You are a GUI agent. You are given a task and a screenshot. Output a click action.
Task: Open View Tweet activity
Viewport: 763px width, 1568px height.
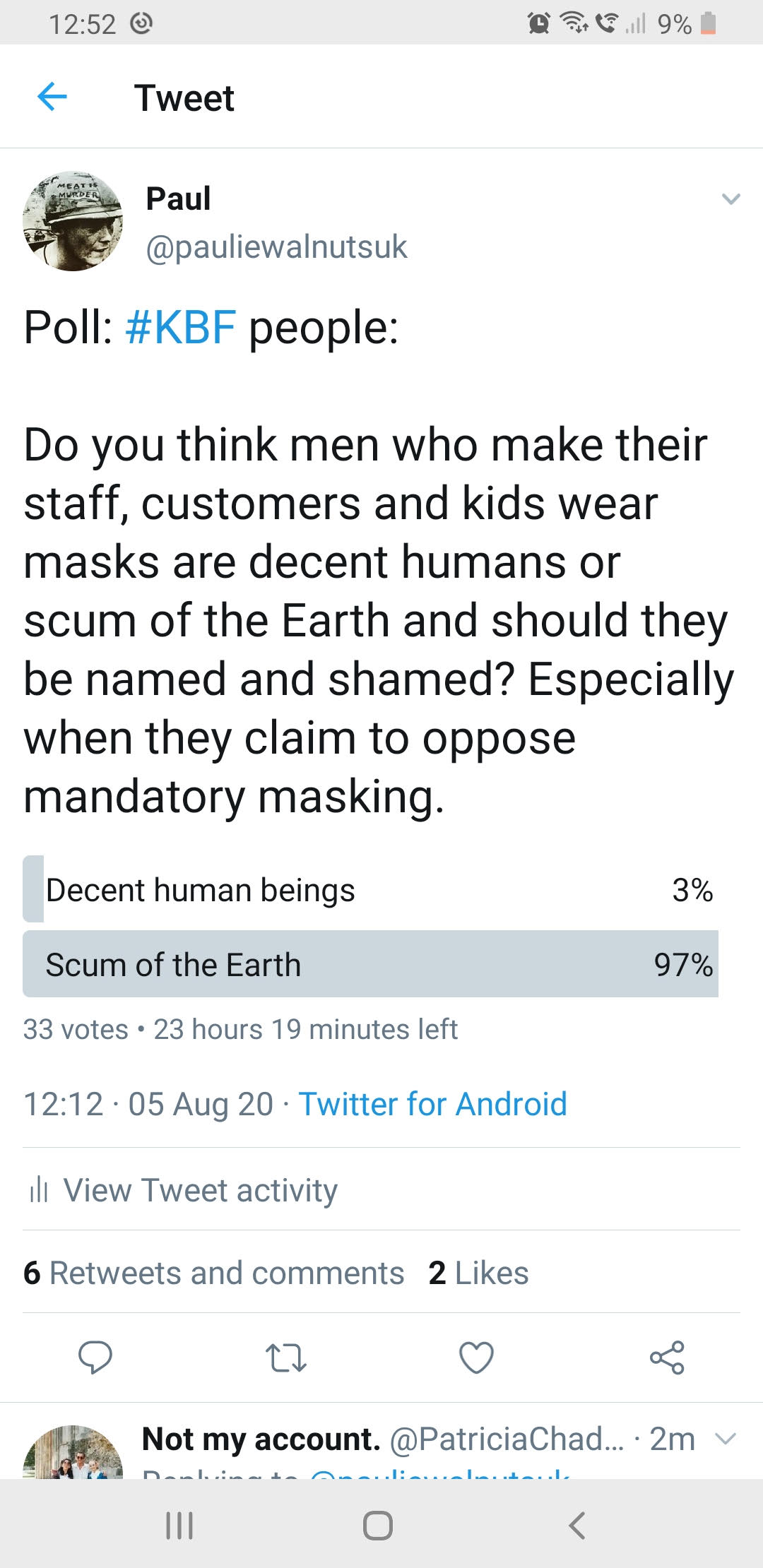tap(201, 1190)
